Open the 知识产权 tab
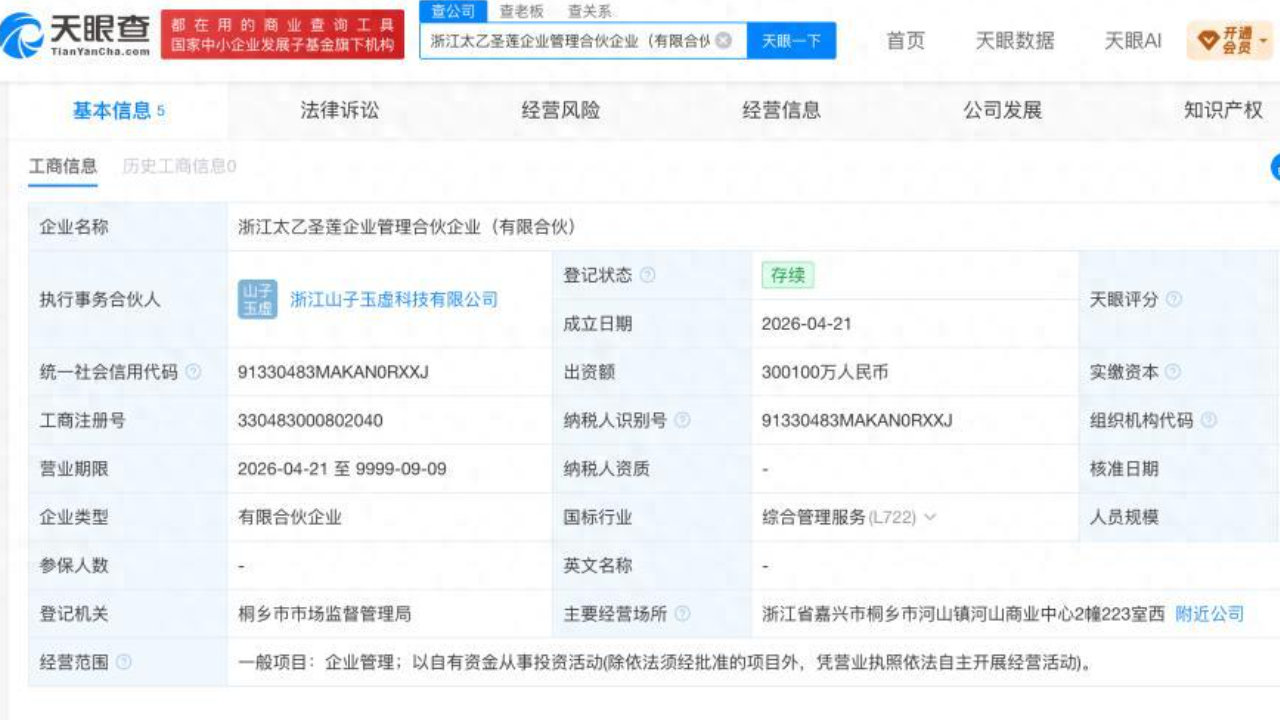1280x720 pixels. 1223,110
